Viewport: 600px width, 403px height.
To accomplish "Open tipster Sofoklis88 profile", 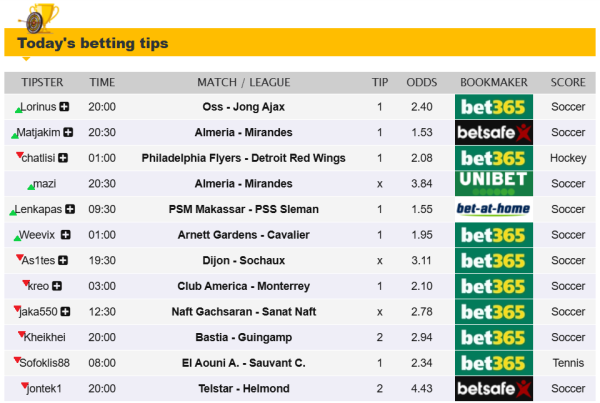I will coord(44,363).
